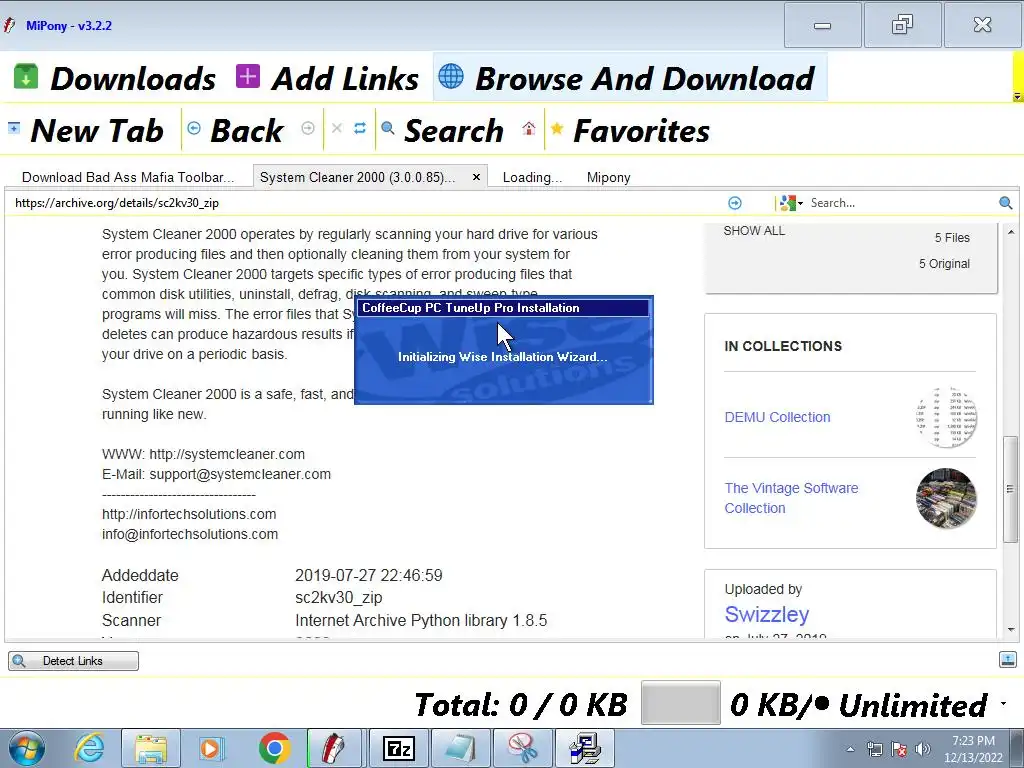This screenshot has width=1024, height=768.
Task: Click the http://infortechsolutions.com text
Action: pos(189,514)
